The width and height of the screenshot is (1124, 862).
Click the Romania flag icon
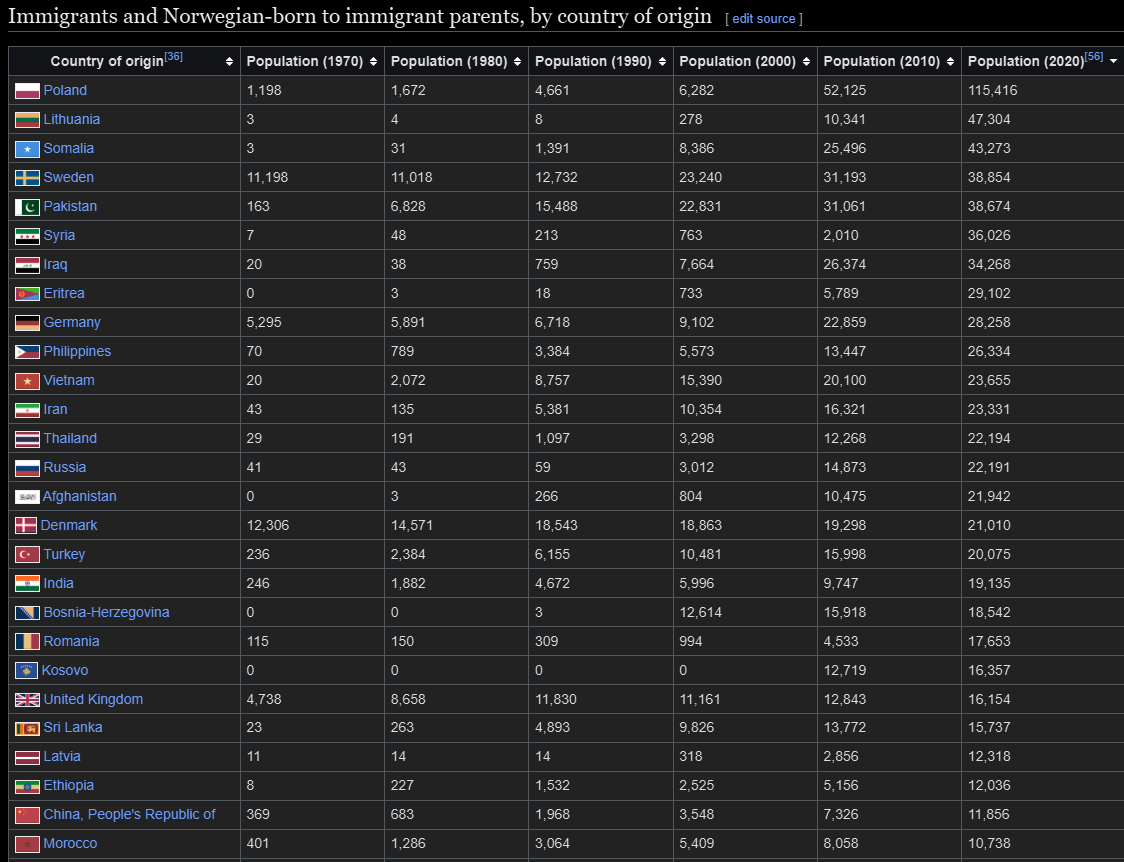coord(27,642)
